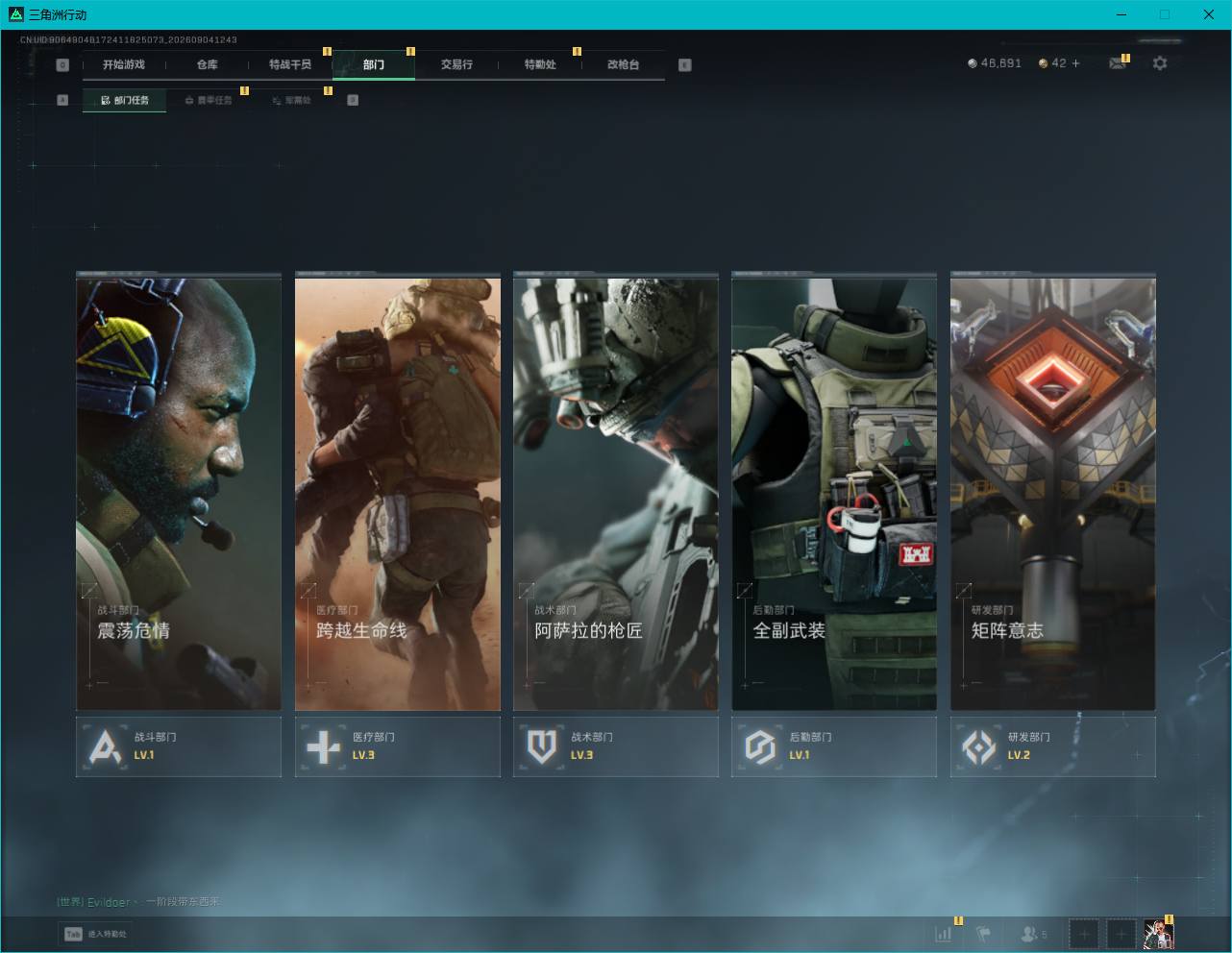Open the 全副武装 mission card
1232x953 pixels.
coord(834,492)
